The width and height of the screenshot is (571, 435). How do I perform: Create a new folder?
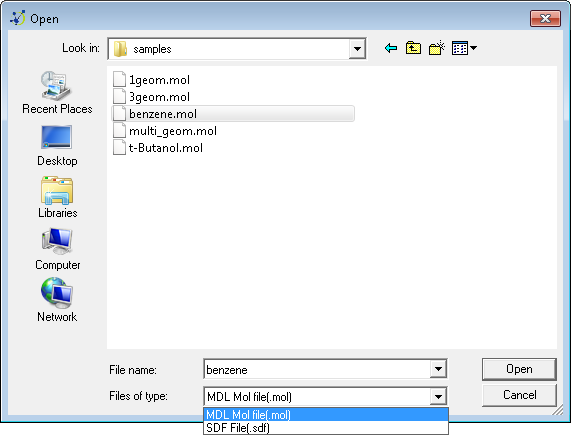click(437, 48)
